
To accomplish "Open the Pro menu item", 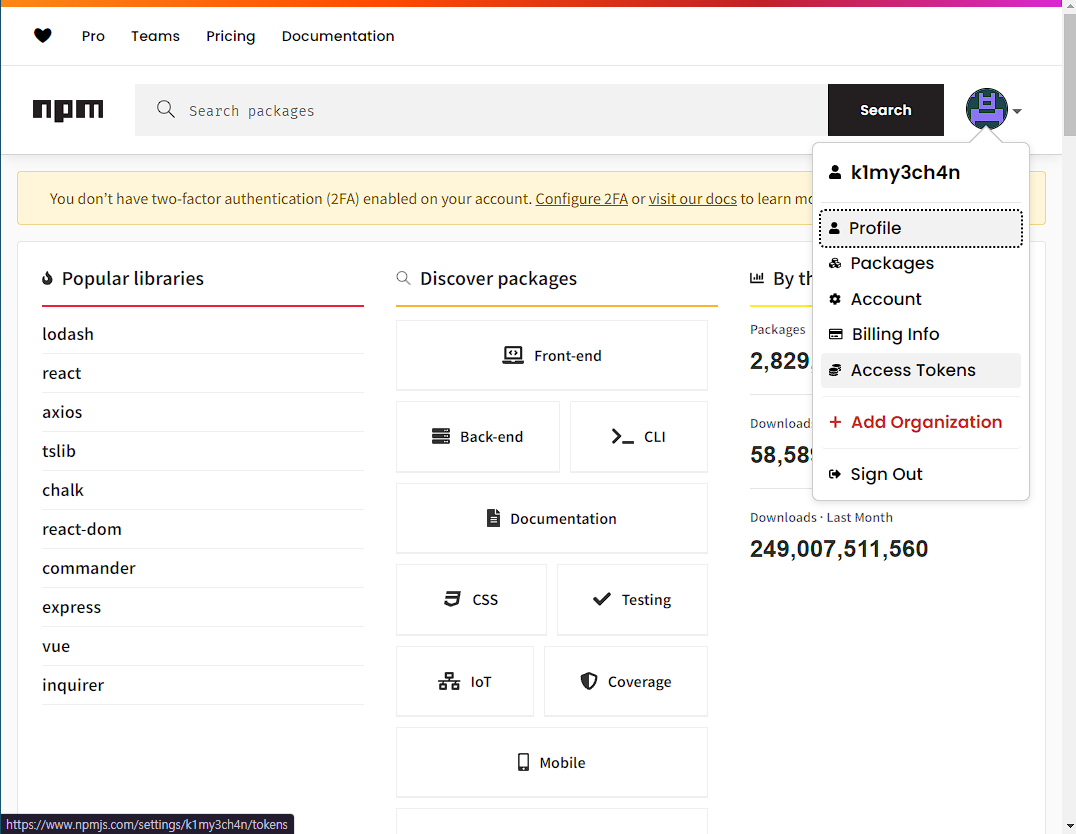I will click(x=93, y=36).
